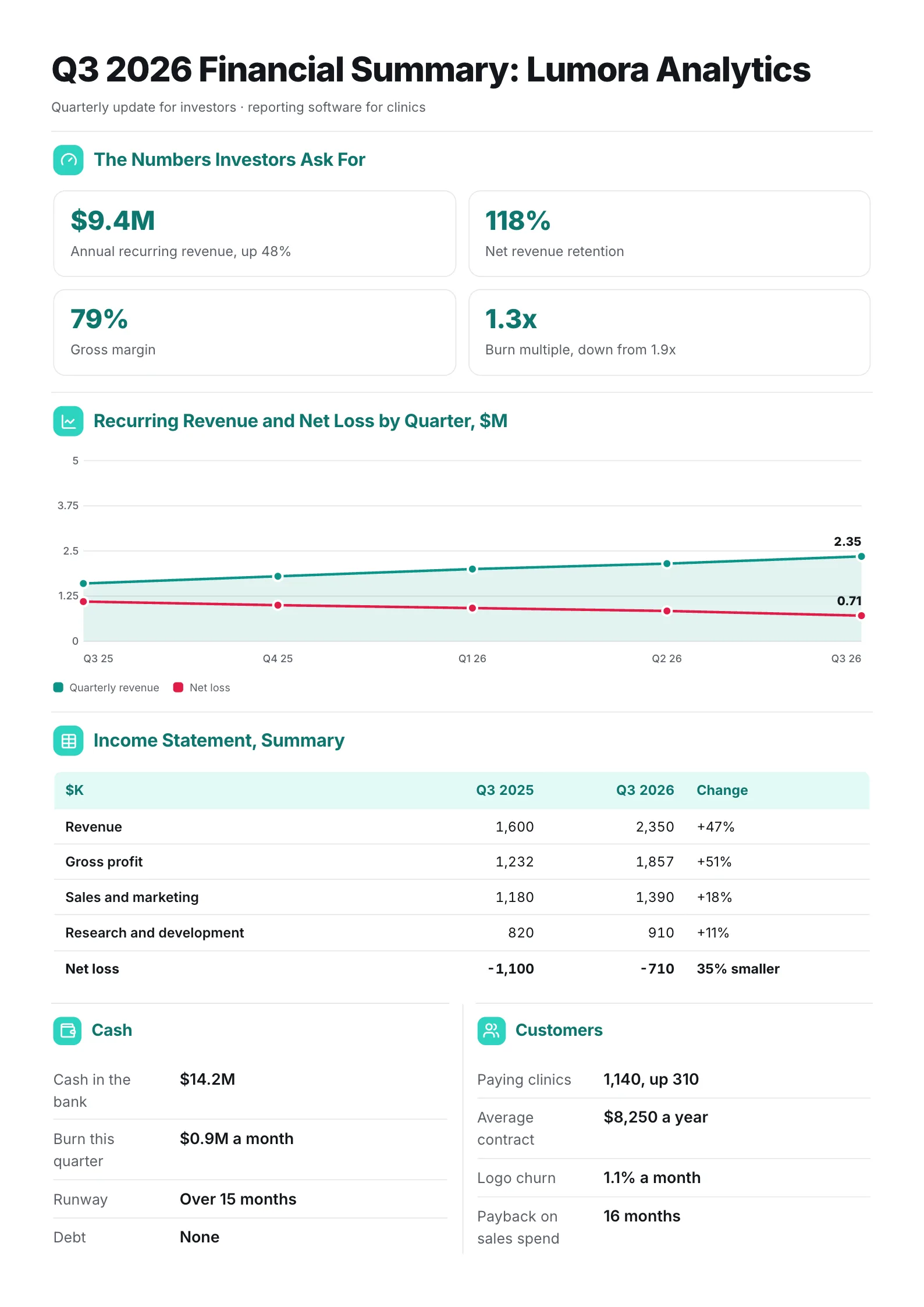Click the table icon beside Income Statement
The height and width of the screenshot is (1307, 924).
tap(68, 741)
